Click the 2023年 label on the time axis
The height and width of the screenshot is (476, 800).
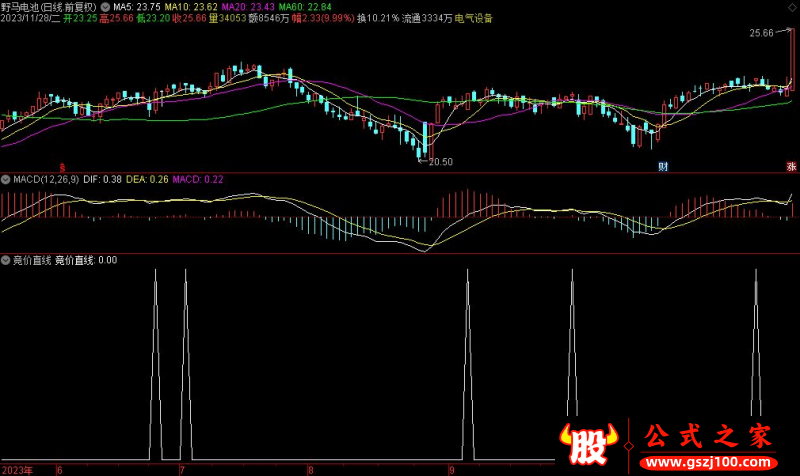(17, 470)
